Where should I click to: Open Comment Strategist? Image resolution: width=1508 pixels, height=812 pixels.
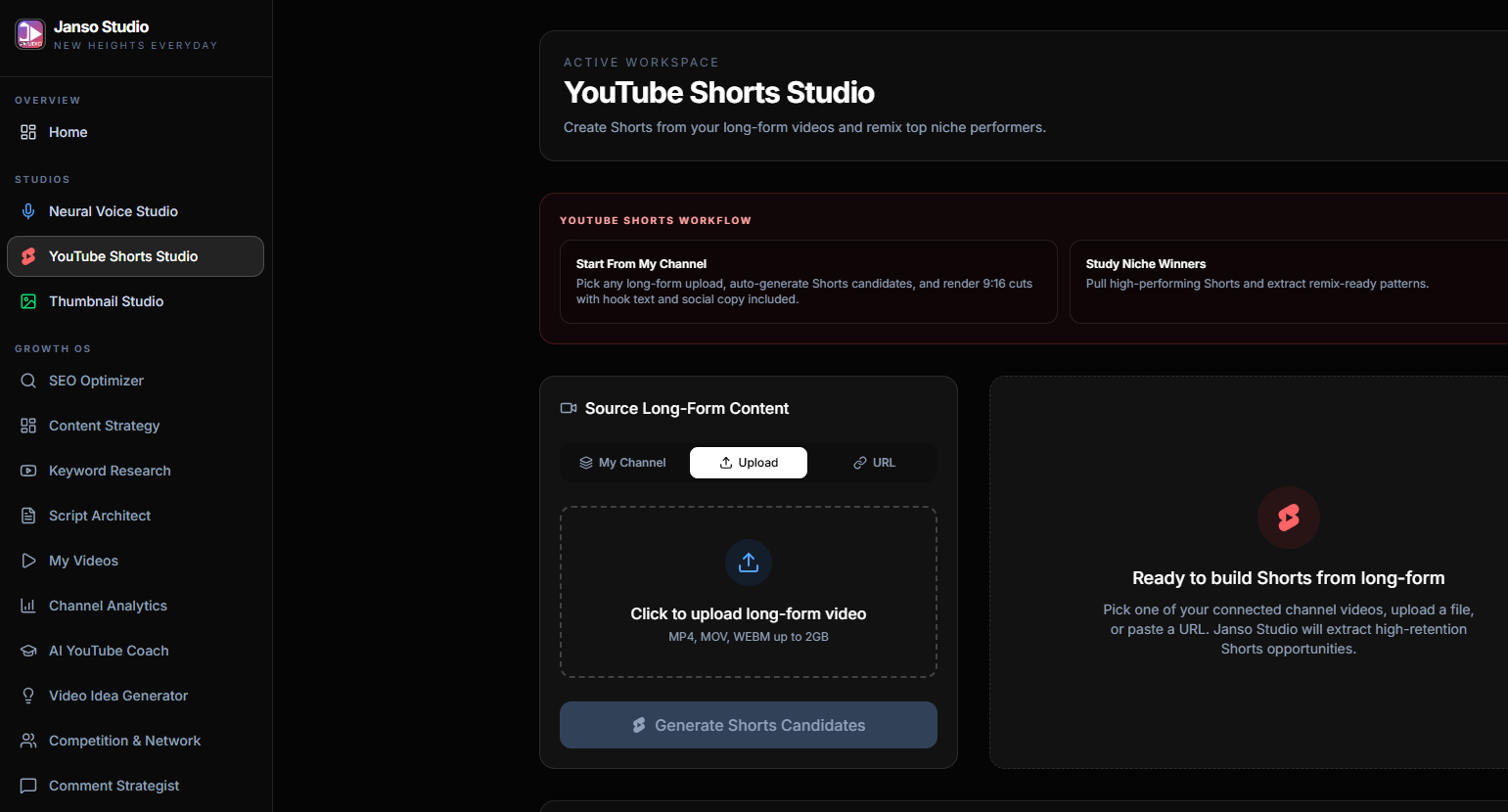(135, 786)
